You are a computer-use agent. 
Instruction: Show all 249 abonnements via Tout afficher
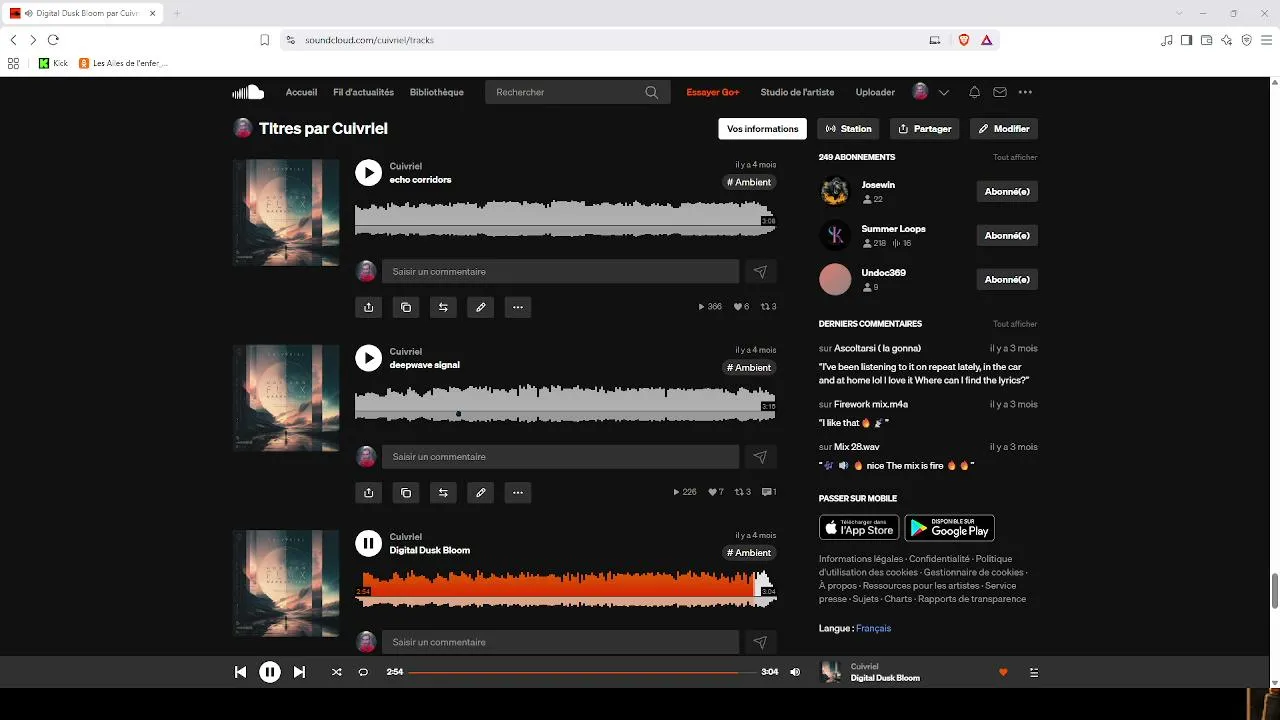1015,157
